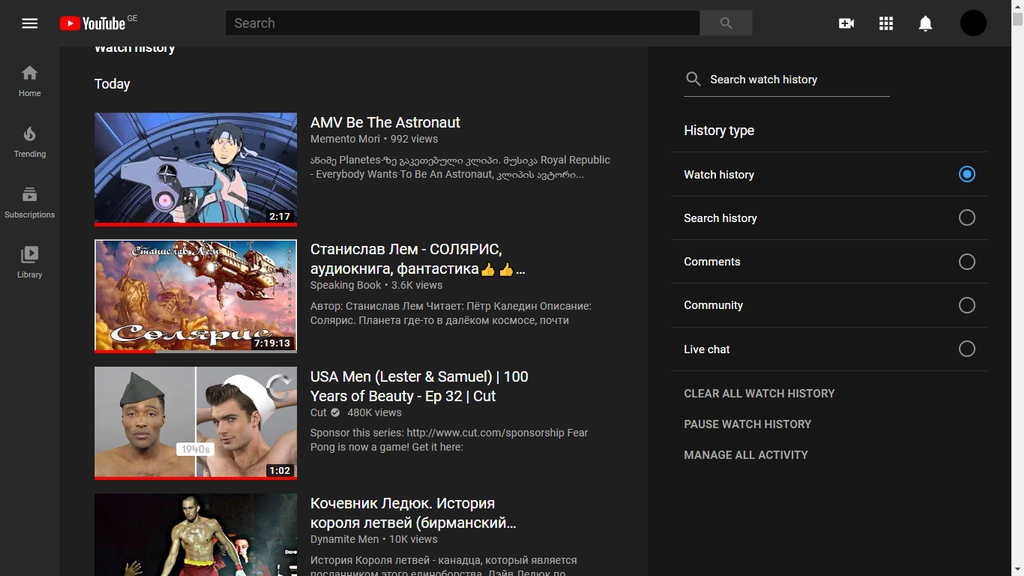Viewport: 1024px width, 576px height.
Task: Visit the Cut channel
Action: pos(318,413)
